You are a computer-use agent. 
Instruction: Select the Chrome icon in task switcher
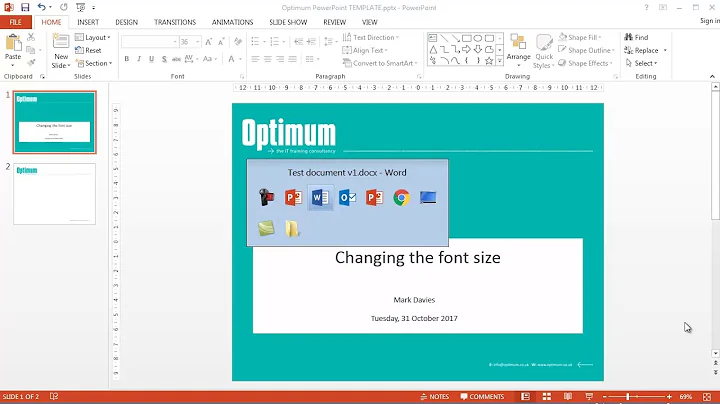(401, 198)
